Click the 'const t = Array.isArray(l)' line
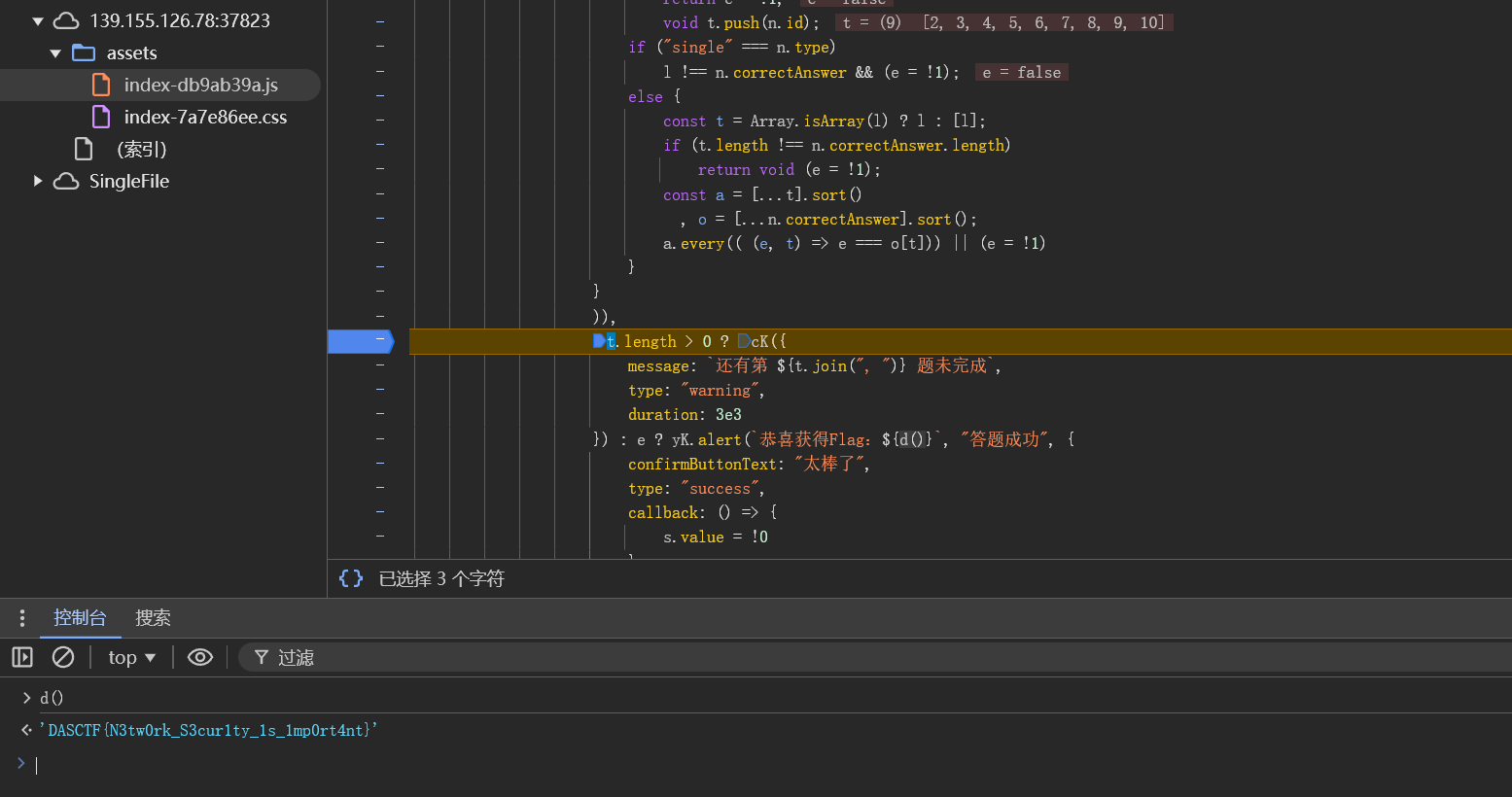 (825, 121)
